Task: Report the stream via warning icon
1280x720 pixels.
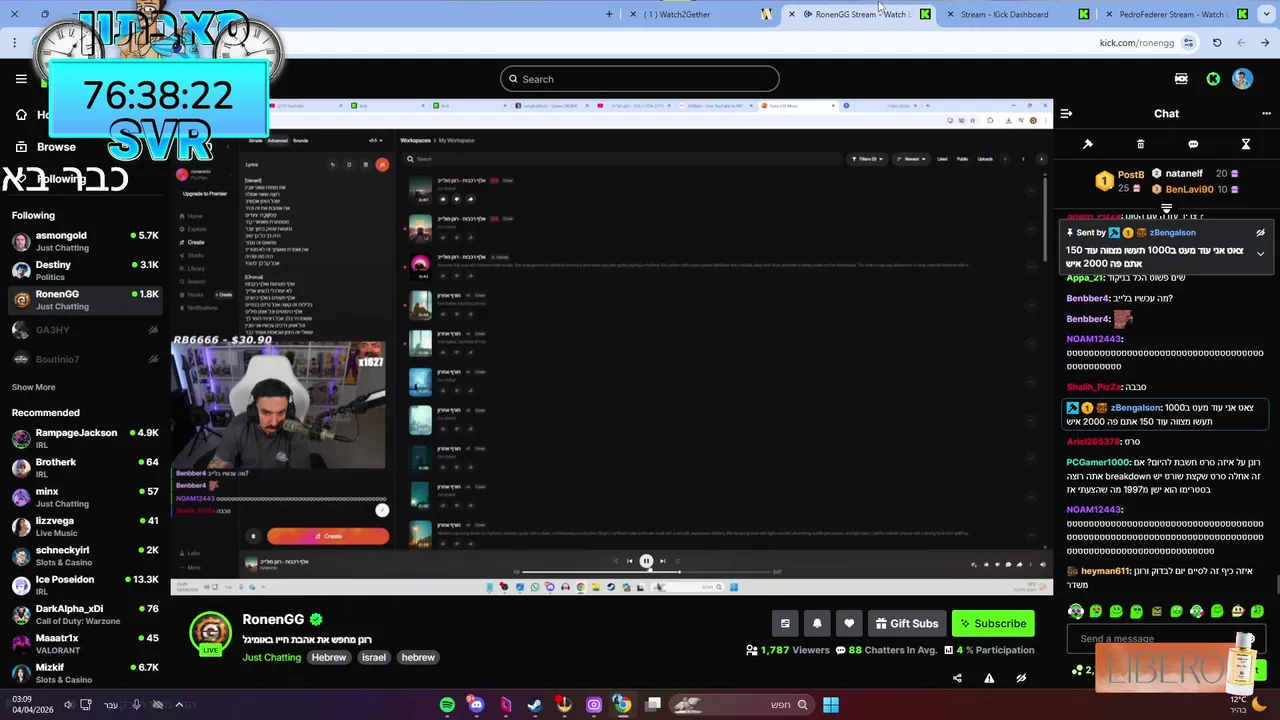Action: pyautogui.click(x=989, y=678)
